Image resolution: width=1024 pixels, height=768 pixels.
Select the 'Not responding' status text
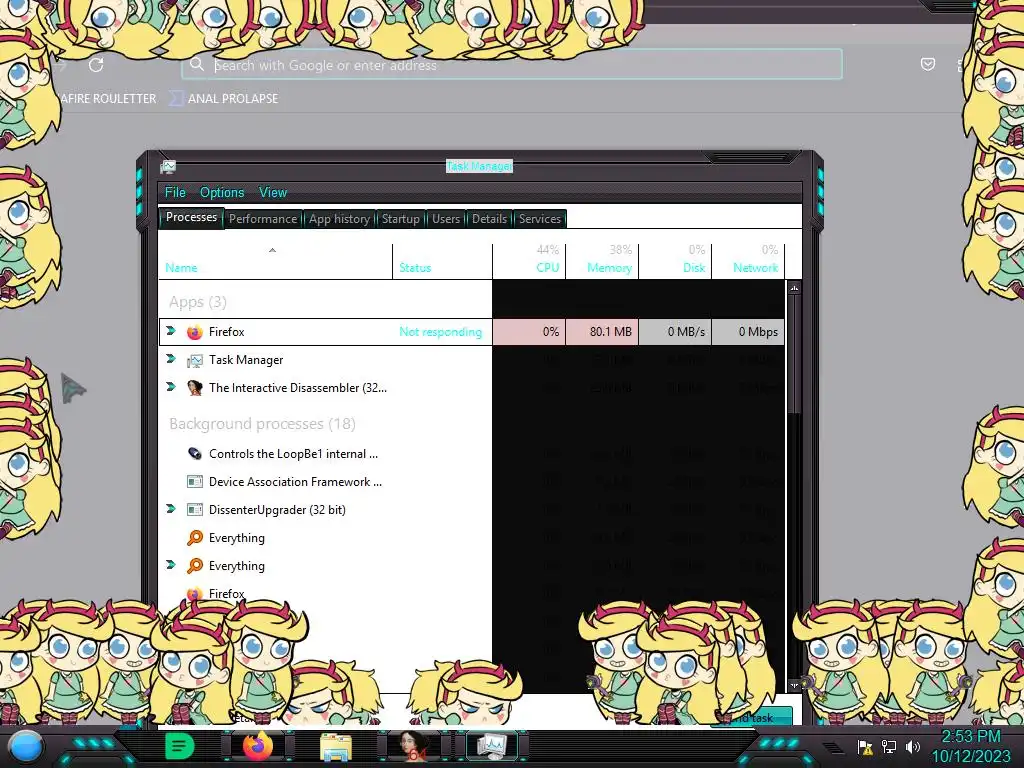click(x=441, y=332)
